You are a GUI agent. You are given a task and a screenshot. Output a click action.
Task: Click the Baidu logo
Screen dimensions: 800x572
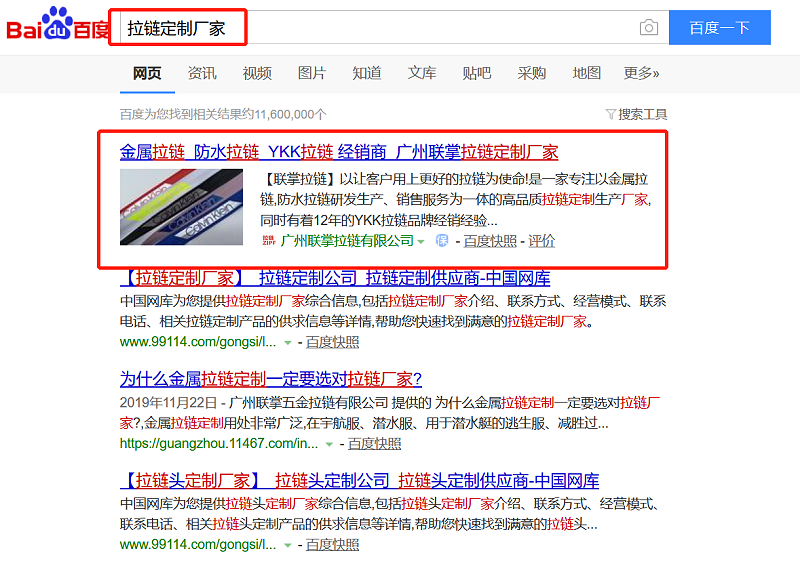pyautogui.click(x=57, y=27)
